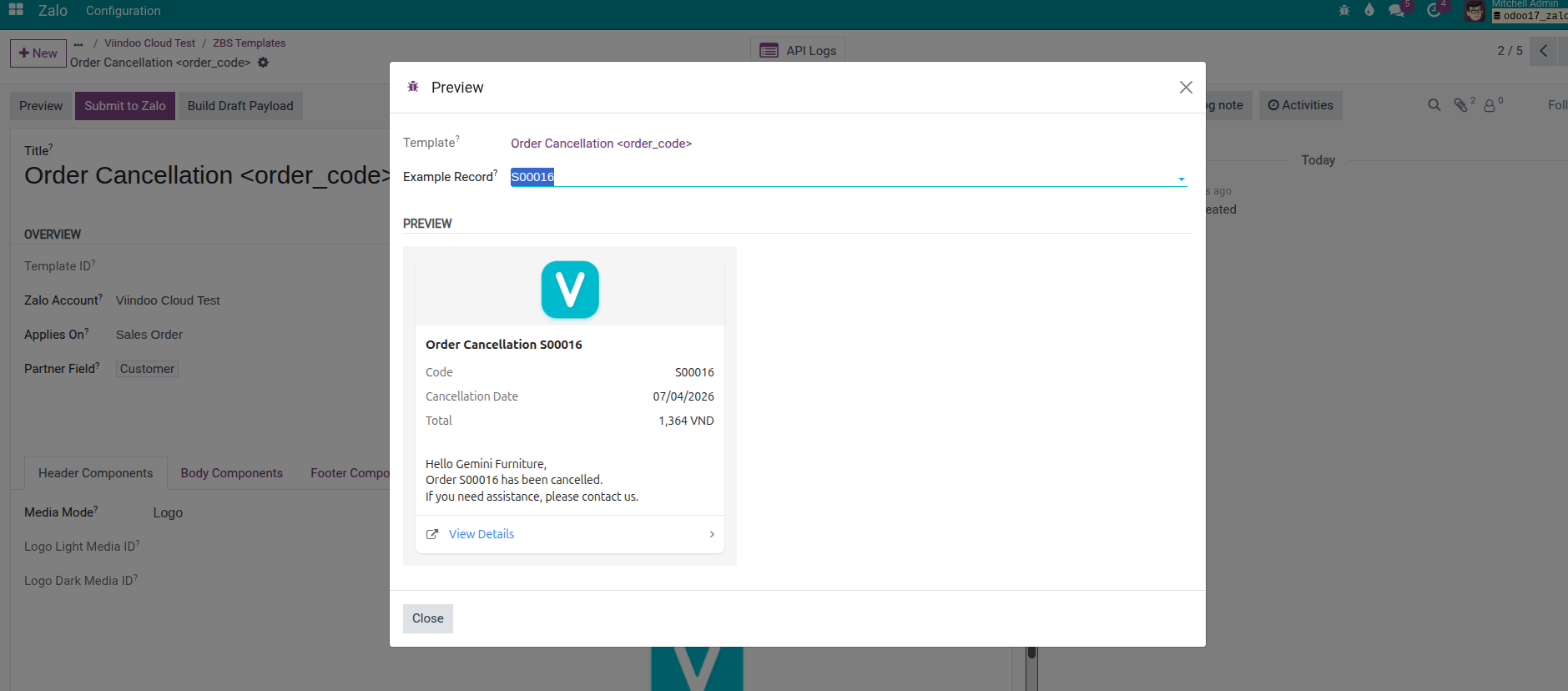Click the followers person icon
Image resolution: width=1568 pixels, height=691 pixels.
point(1490,105)
